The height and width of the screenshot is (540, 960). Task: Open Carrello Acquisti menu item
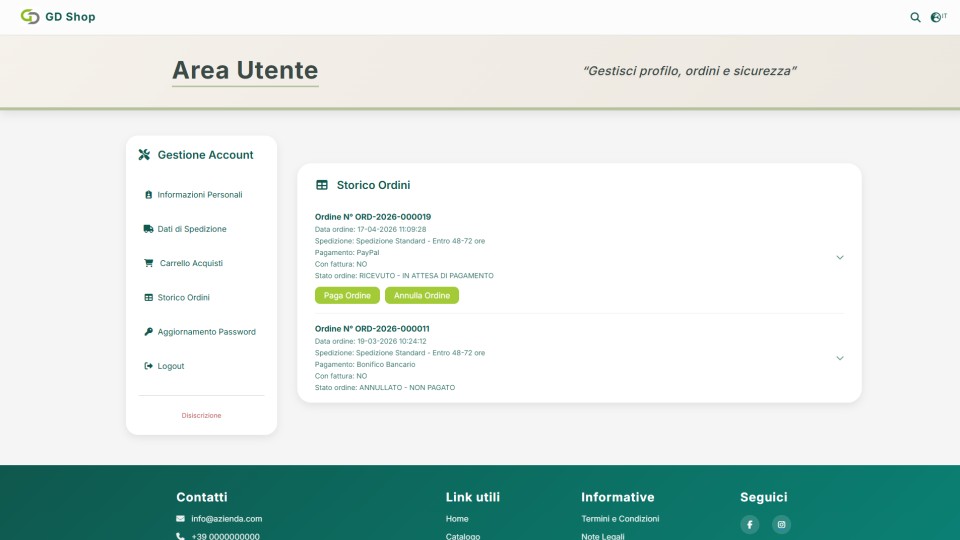pyautogui.click(x=191, y=263)
